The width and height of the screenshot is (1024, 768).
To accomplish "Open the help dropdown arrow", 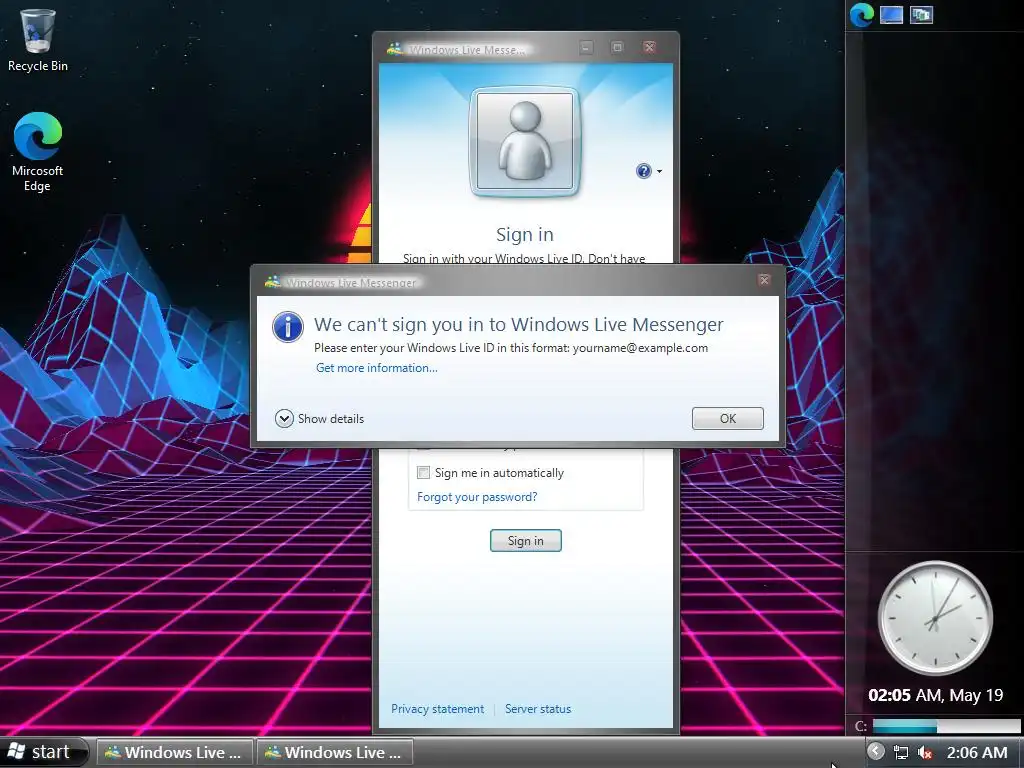I will [660, 172].
